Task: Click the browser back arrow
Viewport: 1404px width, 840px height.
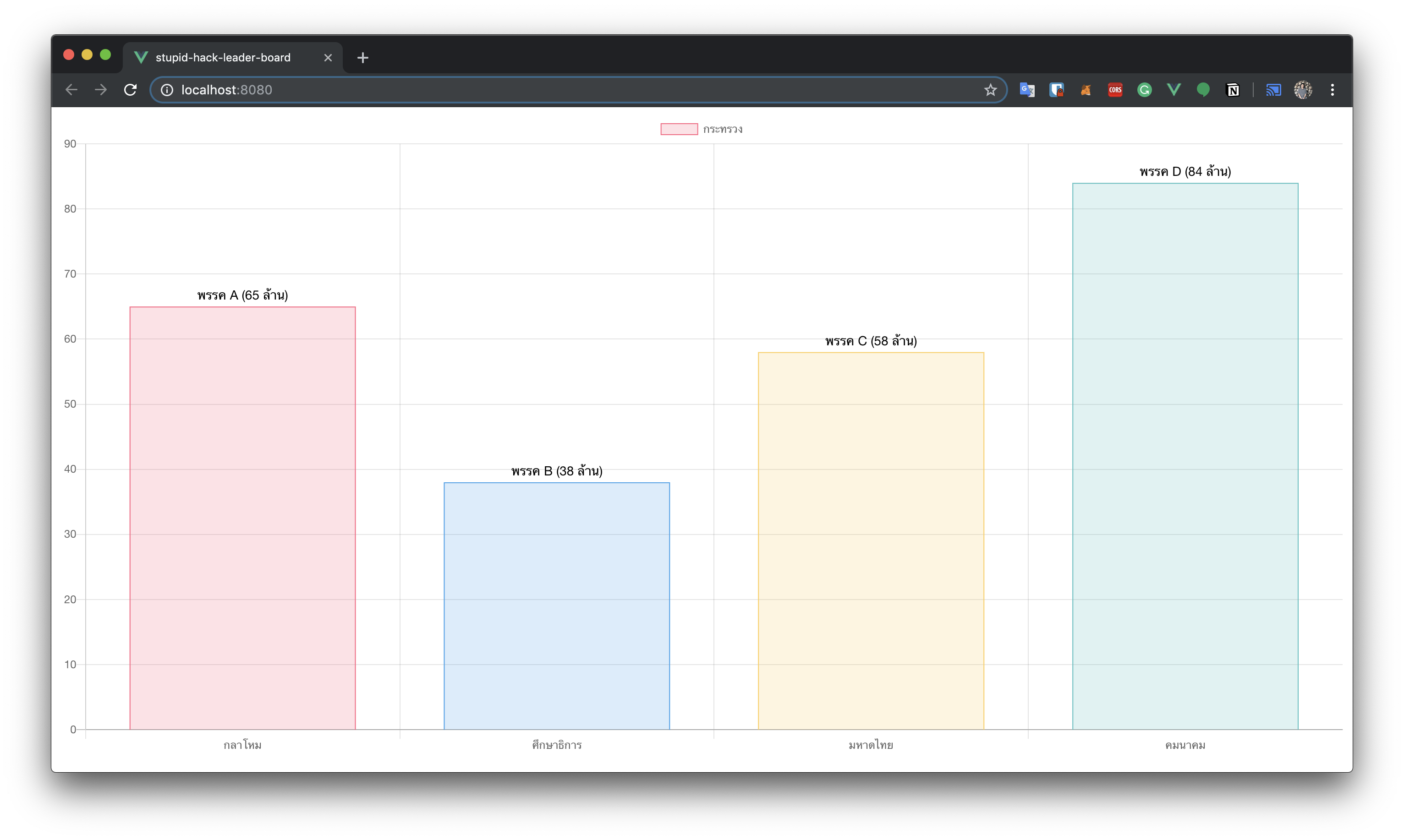Action: pyautogui.click(x=71, y=90)
